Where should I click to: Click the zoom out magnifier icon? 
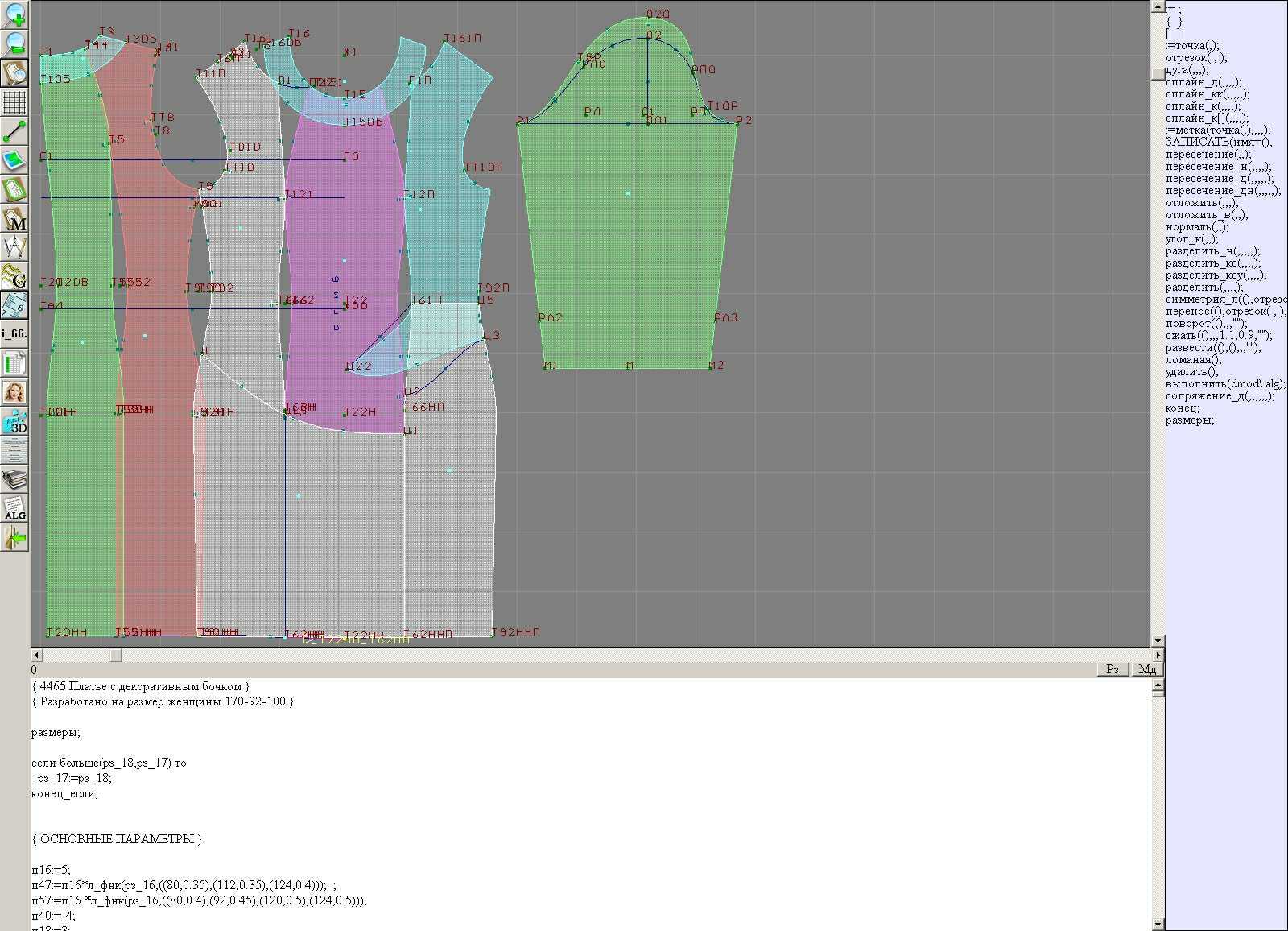point(14,43)
